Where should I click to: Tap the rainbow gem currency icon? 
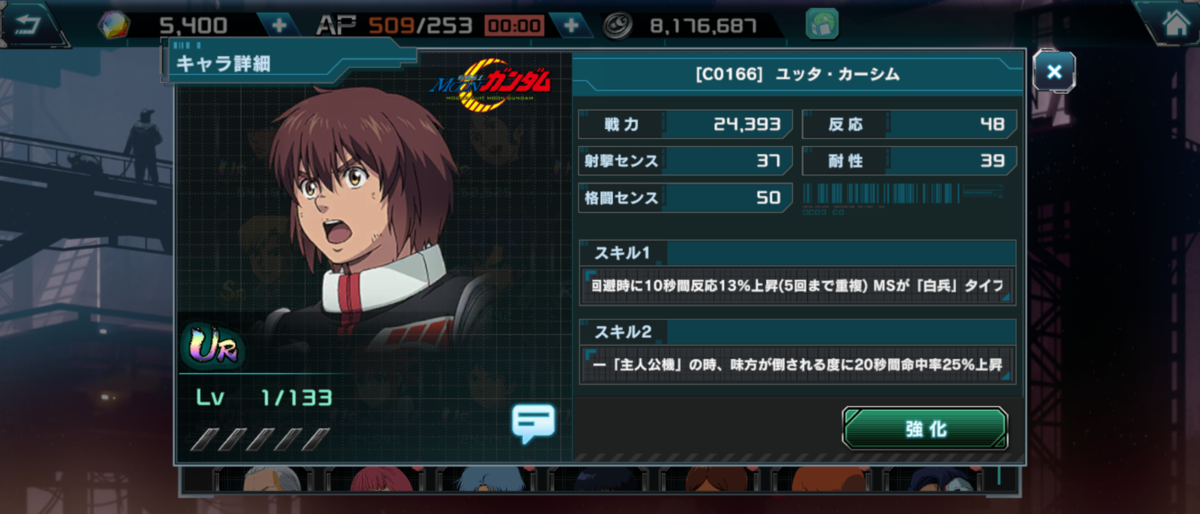[113, 25]
